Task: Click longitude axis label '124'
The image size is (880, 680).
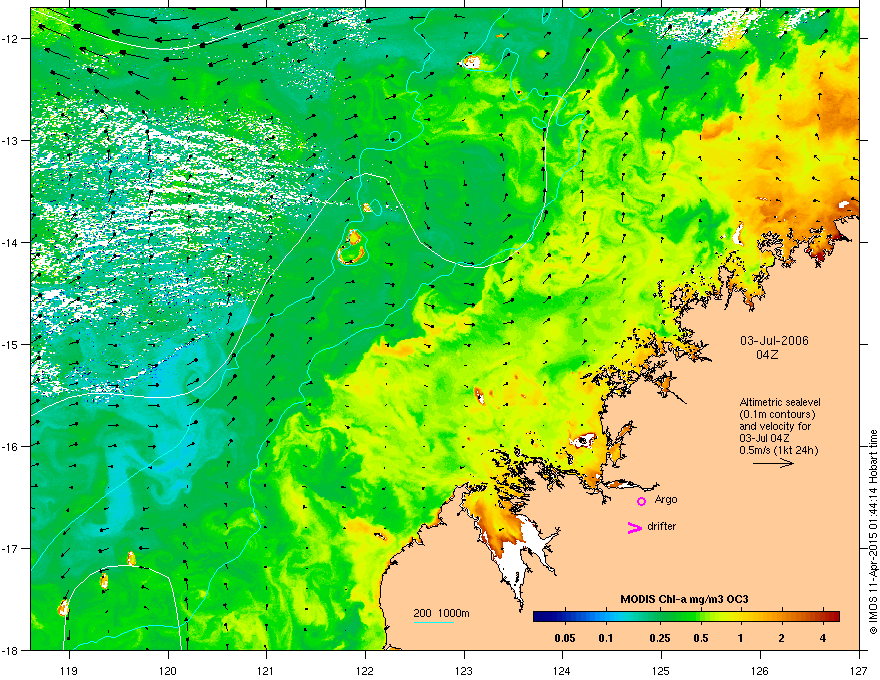Action: 562,670
